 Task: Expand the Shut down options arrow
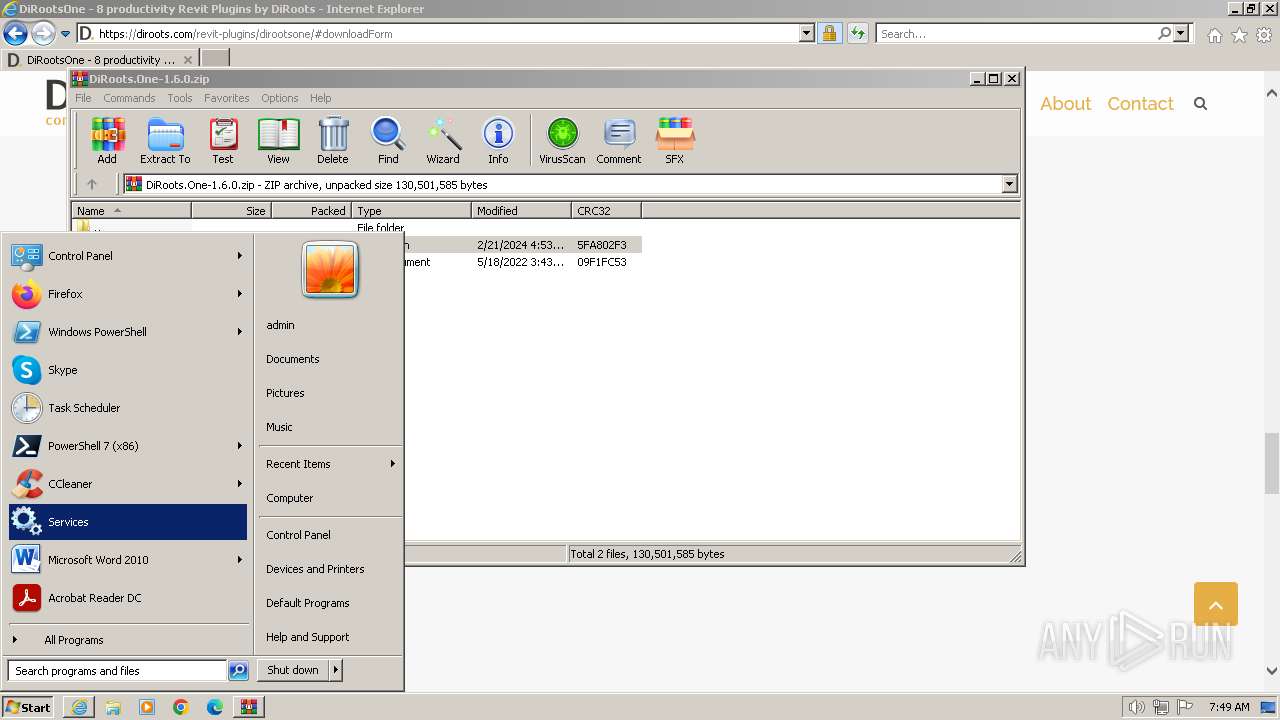[x=336, y=670]
